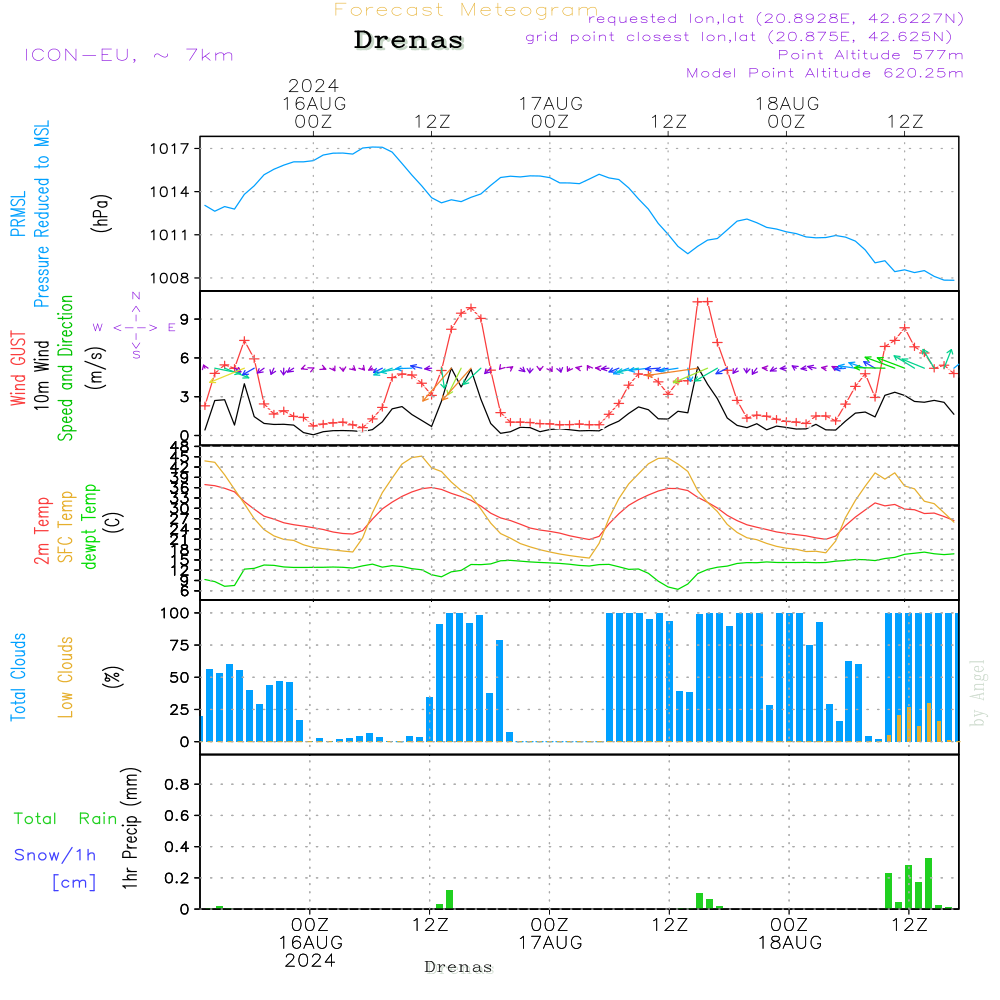Select '18AUG' date on the top time axis
This screenshot has width=1000, height=1000.
click(787, 104)
